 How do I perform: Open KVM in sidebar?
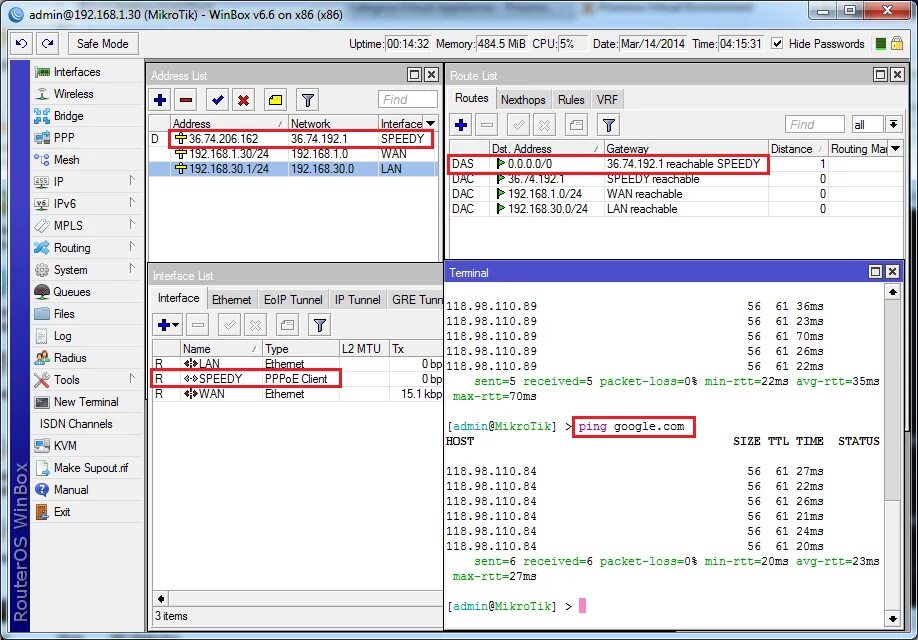(x=65, y=446)
